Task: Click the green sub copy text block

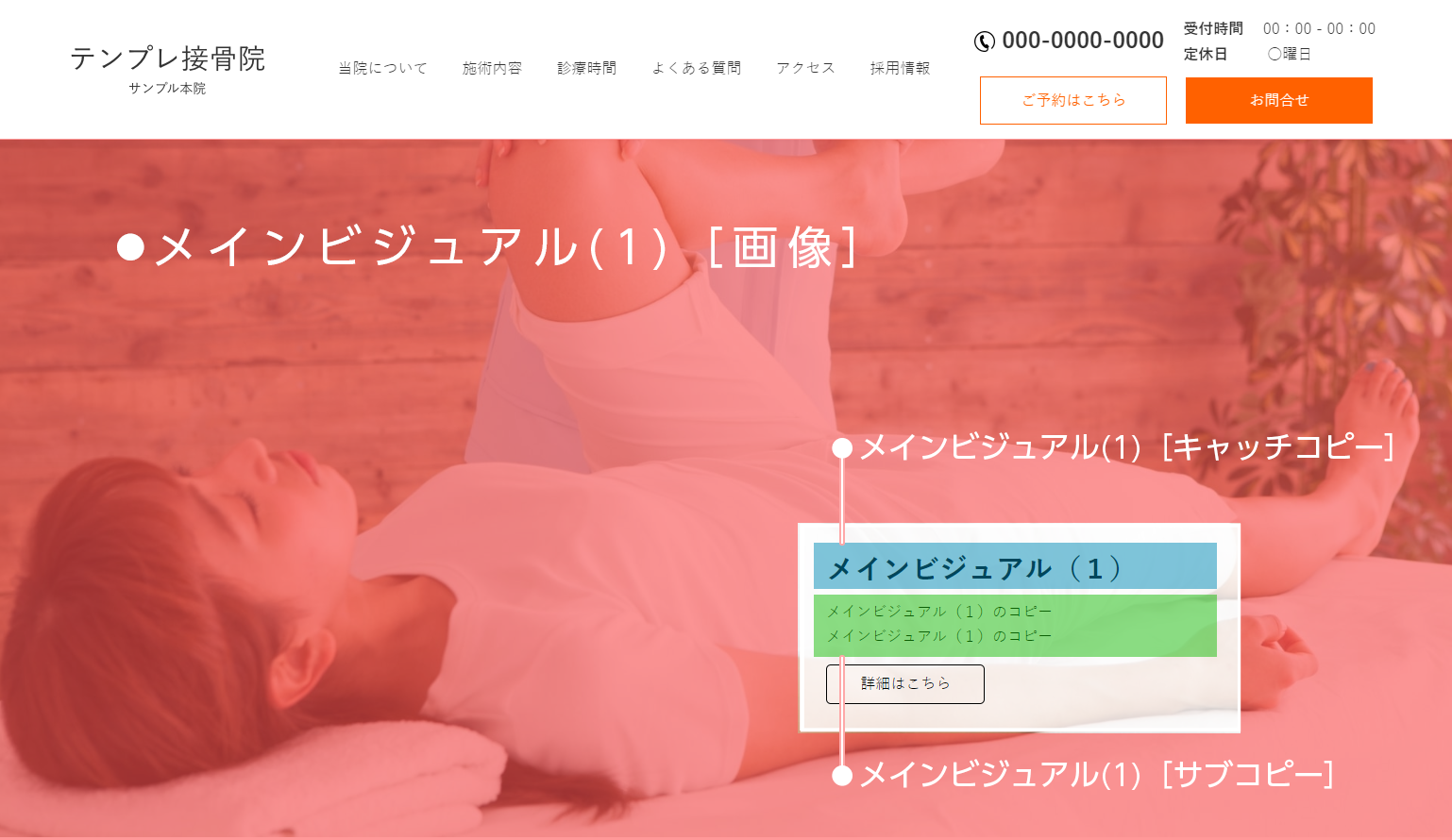Action: [1015, 626]
